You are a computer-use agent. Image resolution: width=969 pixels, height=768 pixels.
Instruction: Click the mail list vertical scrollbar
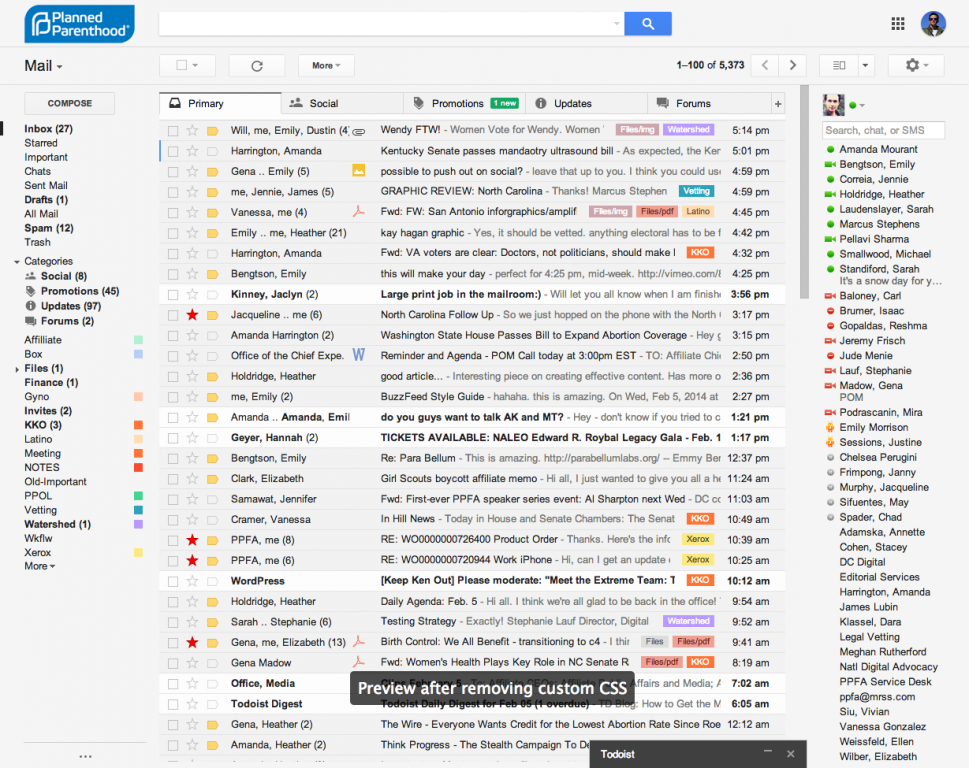click(x=804, y=192)
